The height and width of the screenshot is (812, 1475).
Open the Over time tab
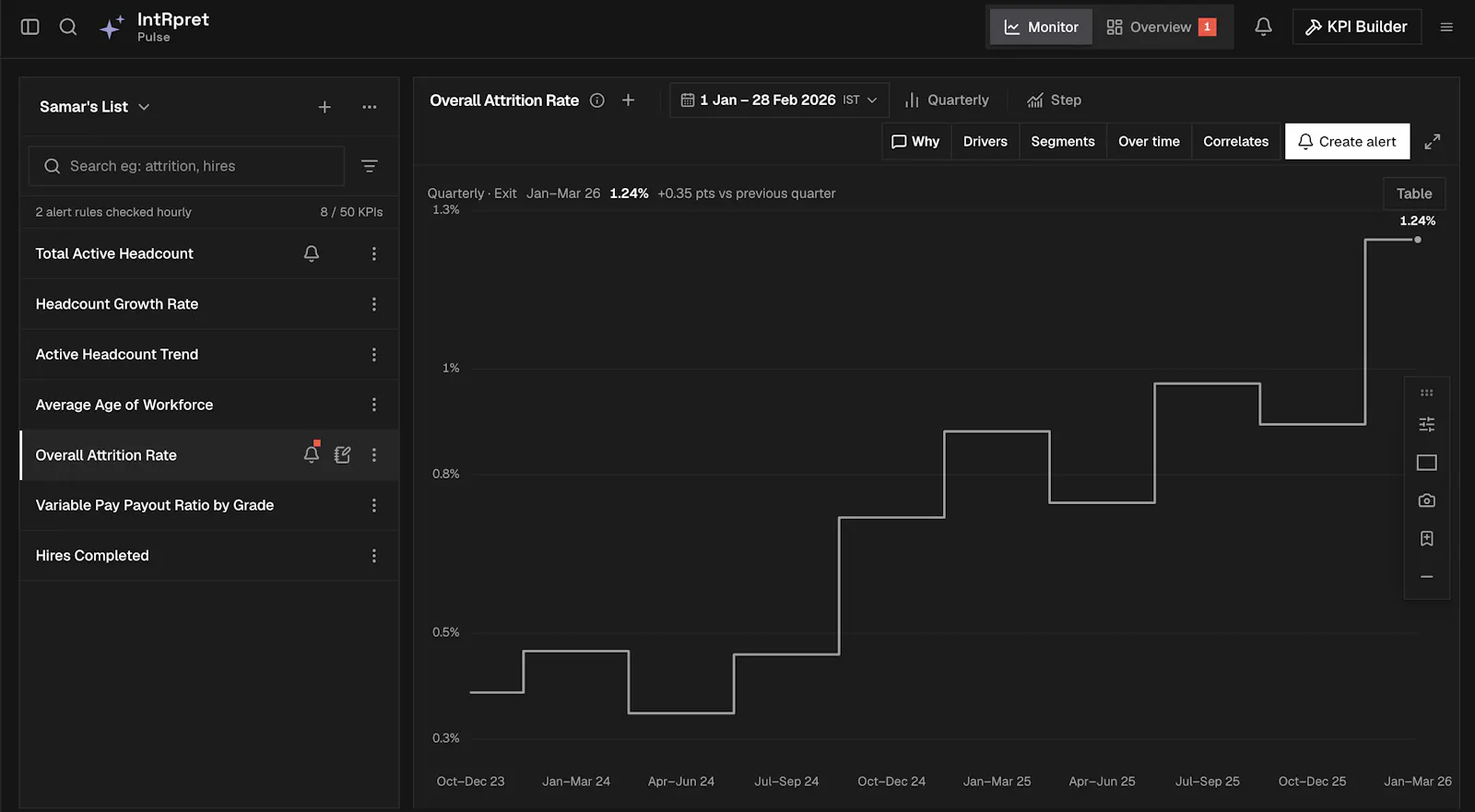click(x=1150, y=141)
